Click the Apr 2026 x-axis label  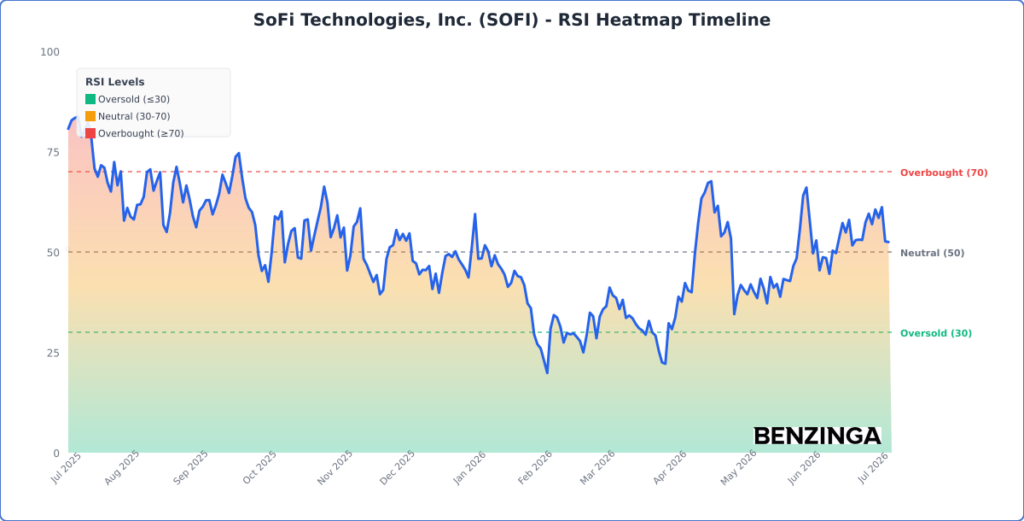tap(671, 466)
